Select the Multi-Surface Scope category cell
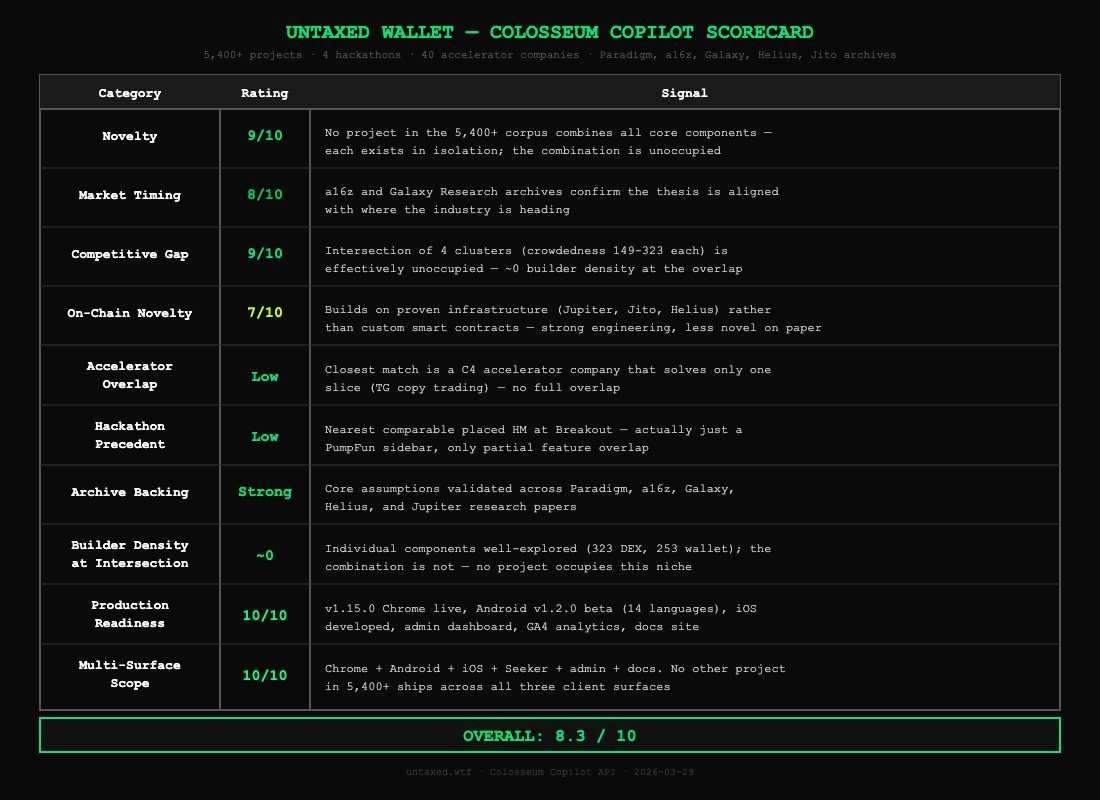Screen dimensions: 1100x800 [130, 676]
